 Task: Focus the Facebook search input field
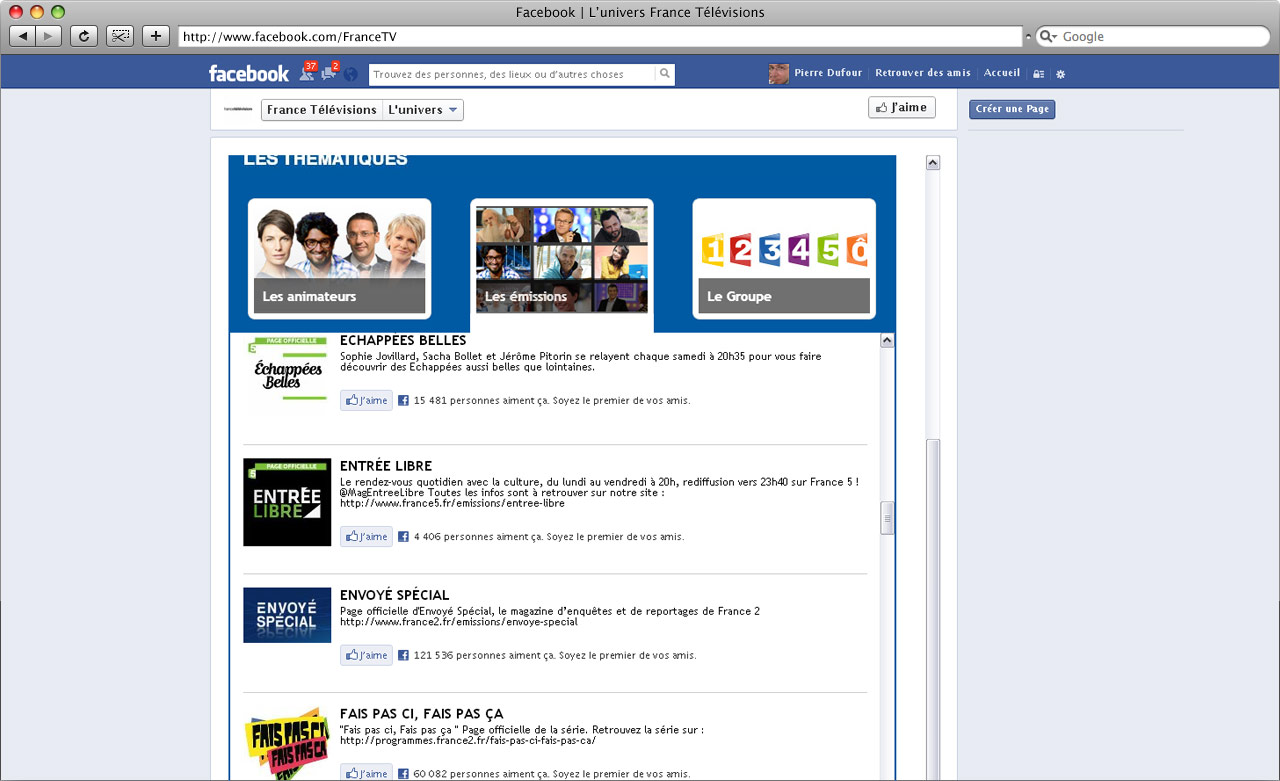[x=512, y=74]
